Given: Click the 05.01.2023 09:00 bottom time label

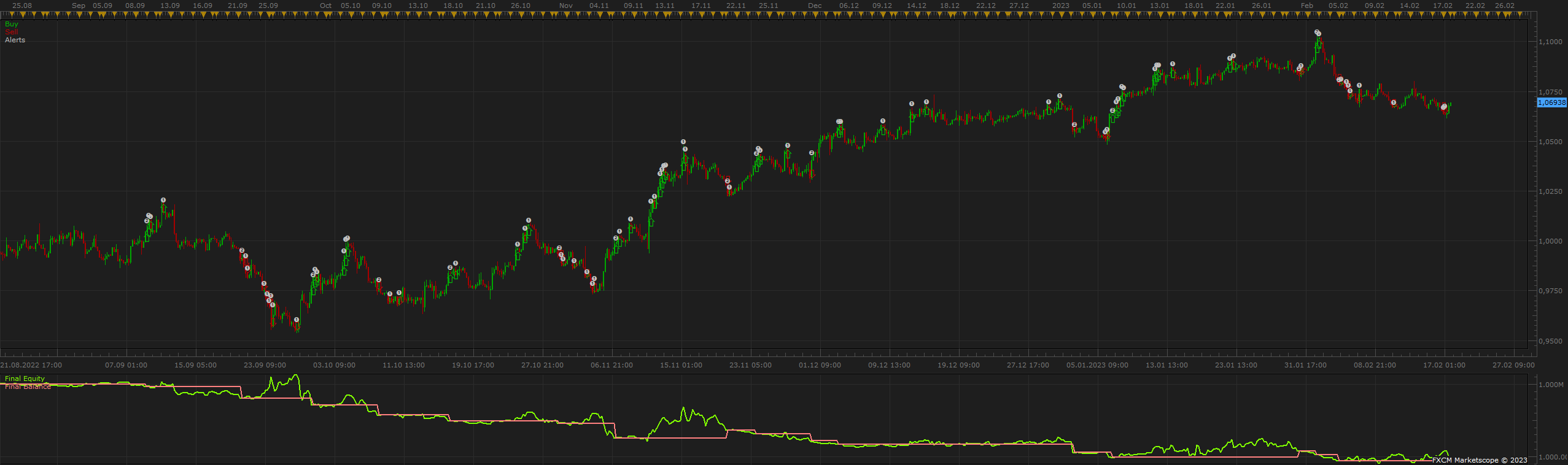Looking at the screenshot, I should click(x=1097, y=365).
